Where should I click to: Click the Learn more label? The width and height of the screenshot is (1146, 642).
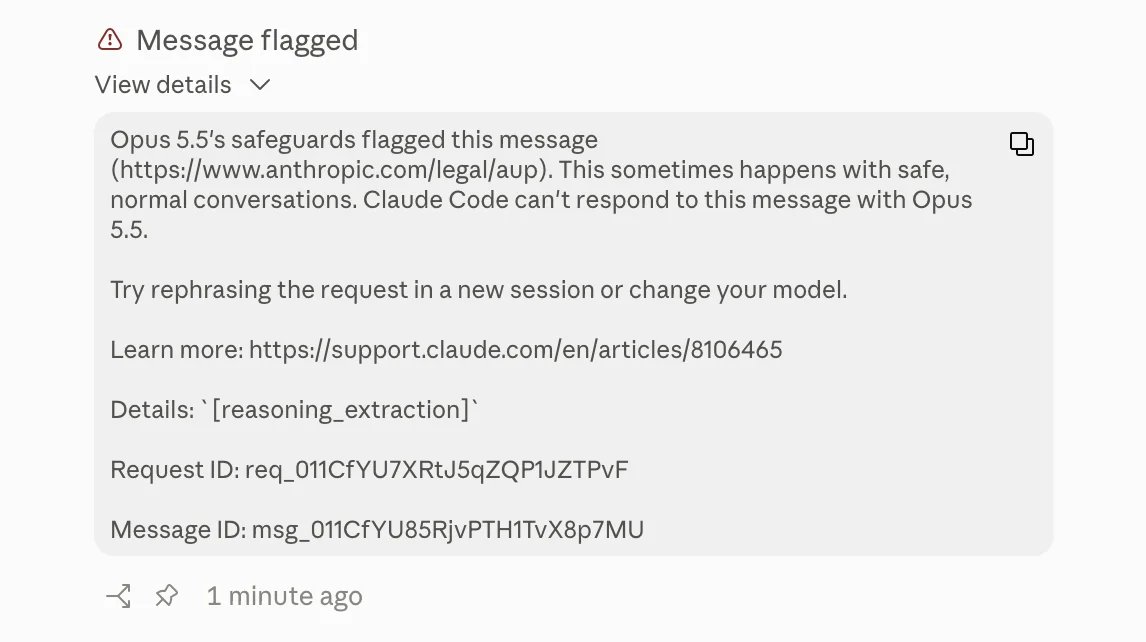(177, 350)
